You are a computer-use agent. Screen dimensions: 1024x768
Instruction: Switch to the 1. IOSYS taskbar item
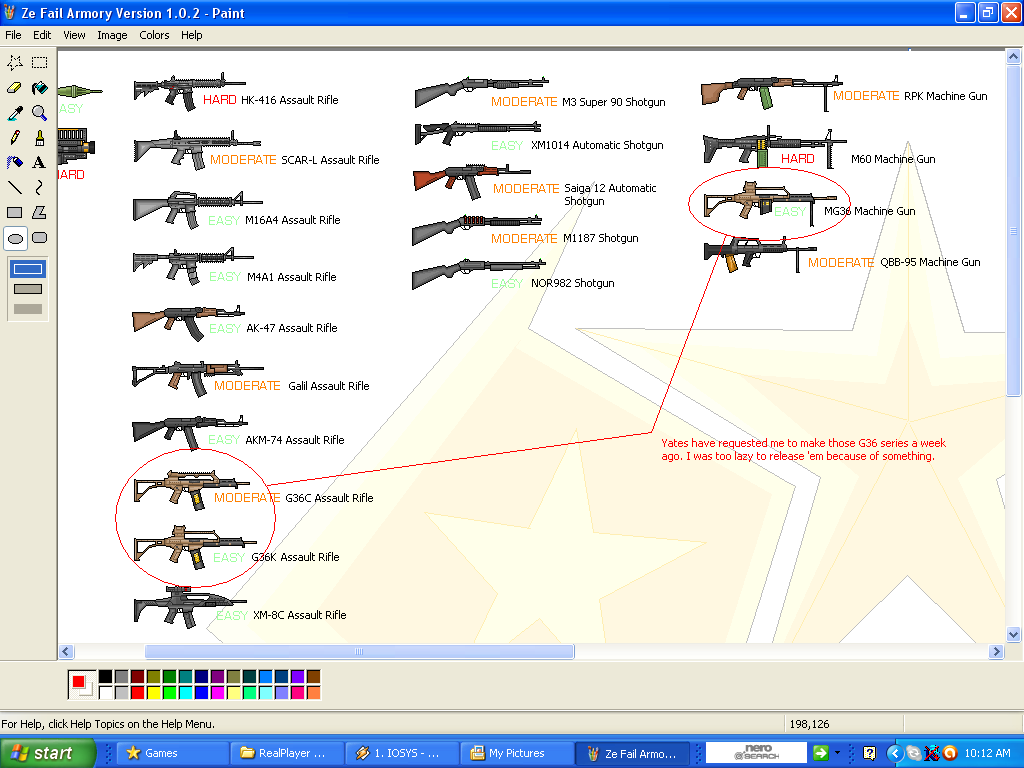click(402, 753)
